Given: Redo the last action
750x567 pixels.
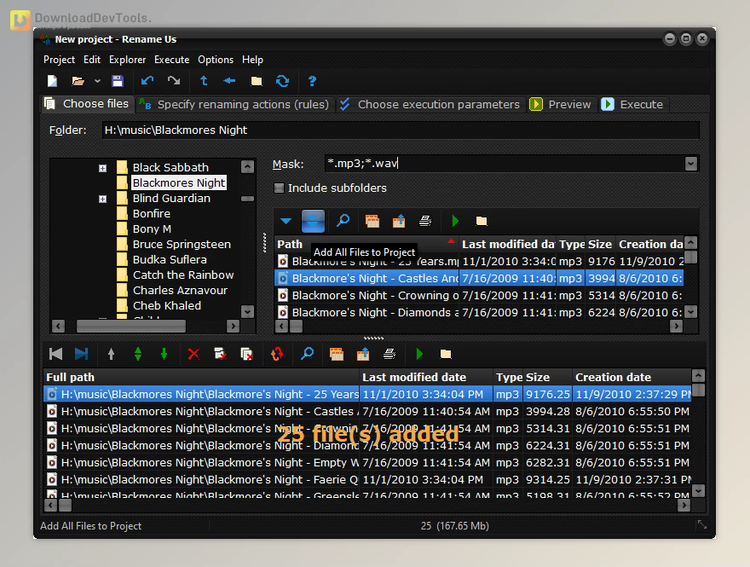Looking at the screenshot, I should [x=174, y=81].
